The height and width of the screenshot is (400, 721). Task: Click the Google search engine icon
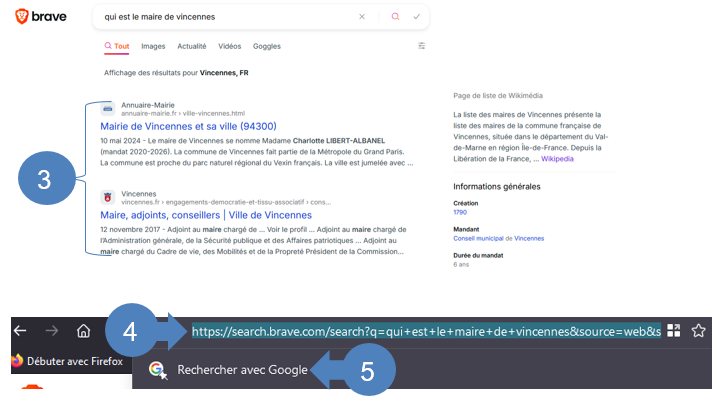click(x=157, y=369)
